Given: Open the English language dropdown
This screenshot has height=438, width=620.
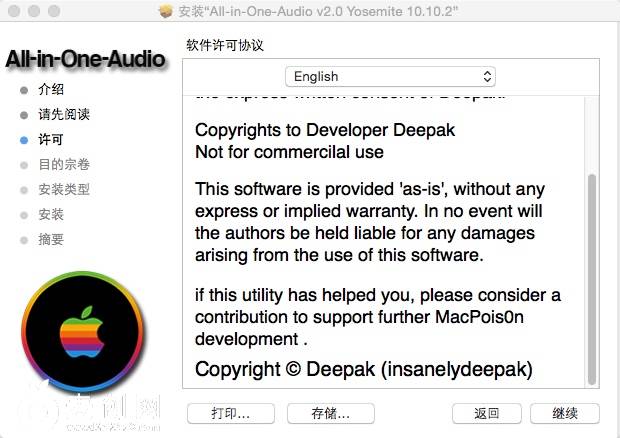Looking at the screenshot, I should (390, 76).
